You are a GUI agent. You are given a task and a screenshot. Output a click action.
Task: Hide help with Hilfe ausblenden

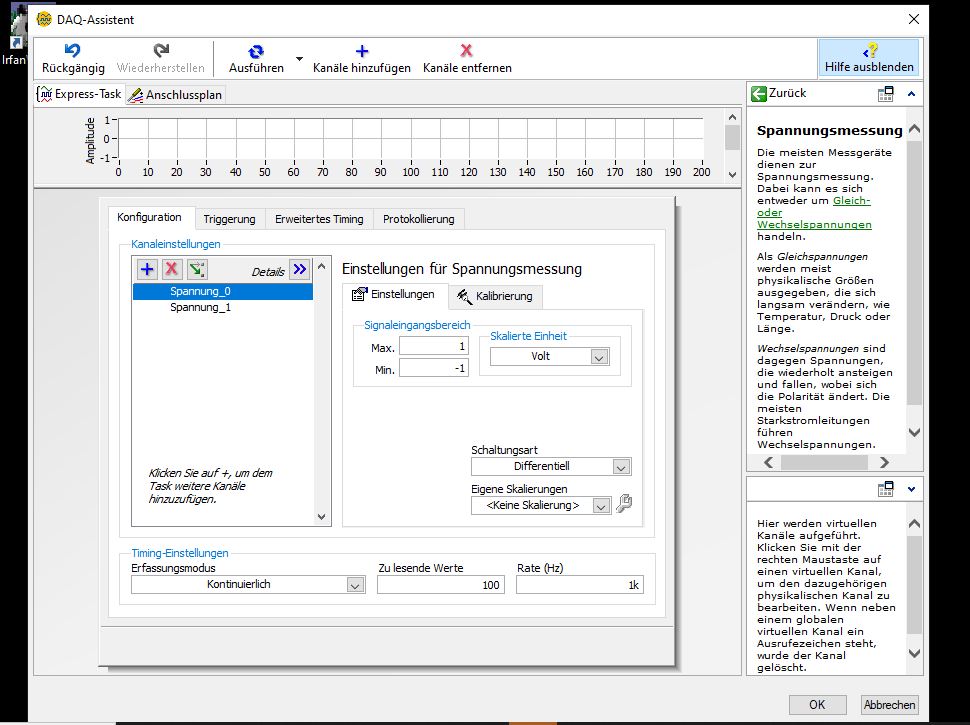(x=869, y=58)
